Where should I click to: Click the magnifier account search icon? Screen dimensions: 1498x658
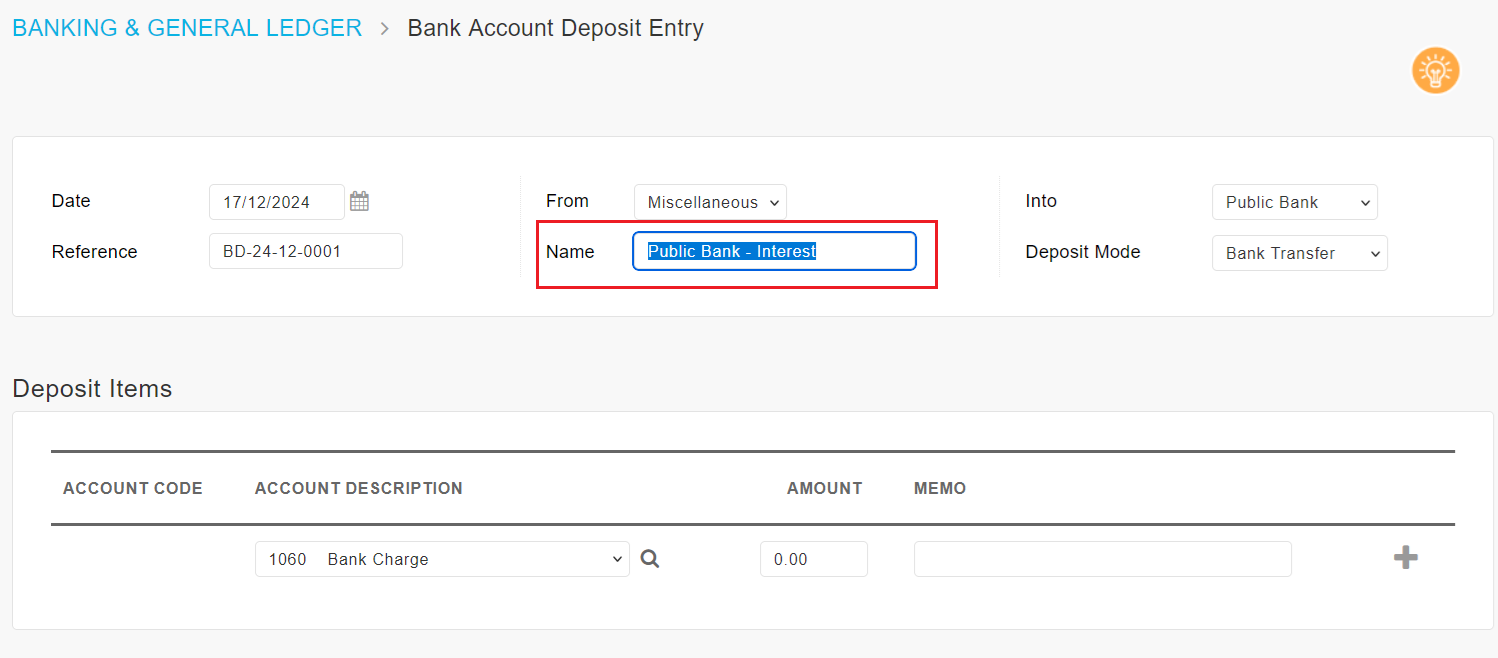coord(650,559)
